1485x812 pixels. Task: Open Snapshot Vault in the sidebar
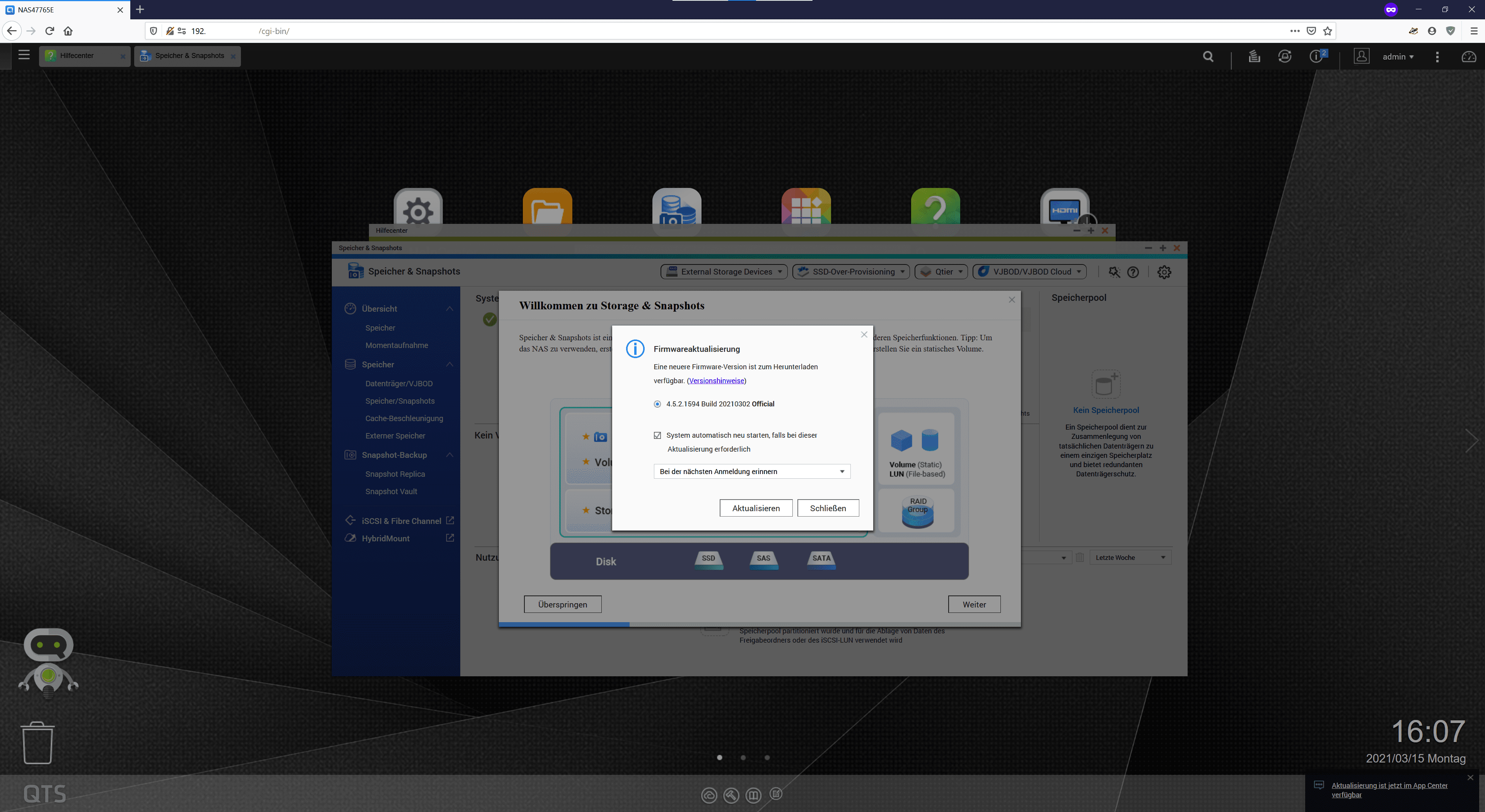click(x=391, y=491)
